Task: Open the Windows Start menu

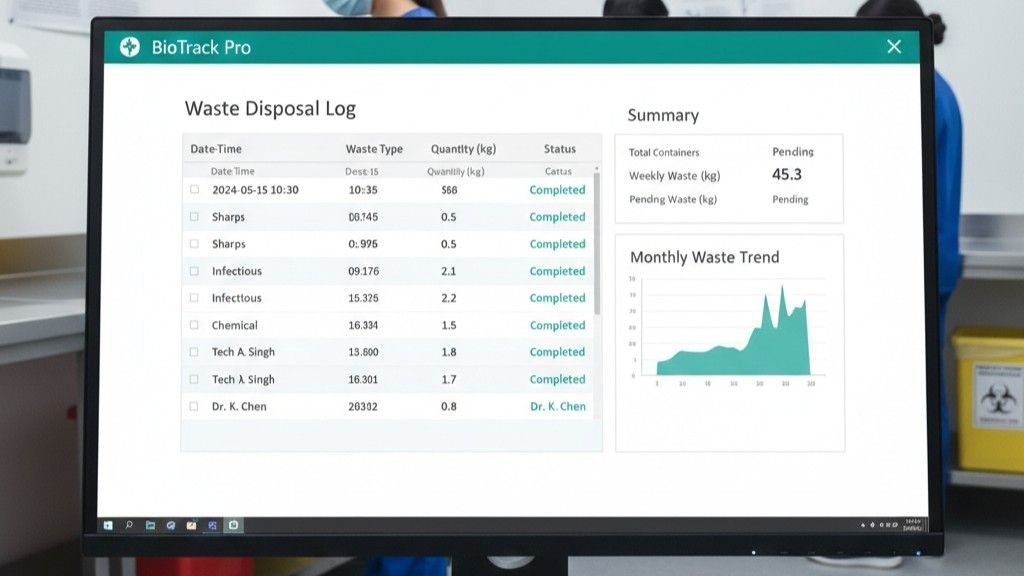Action: click(109, 524)
